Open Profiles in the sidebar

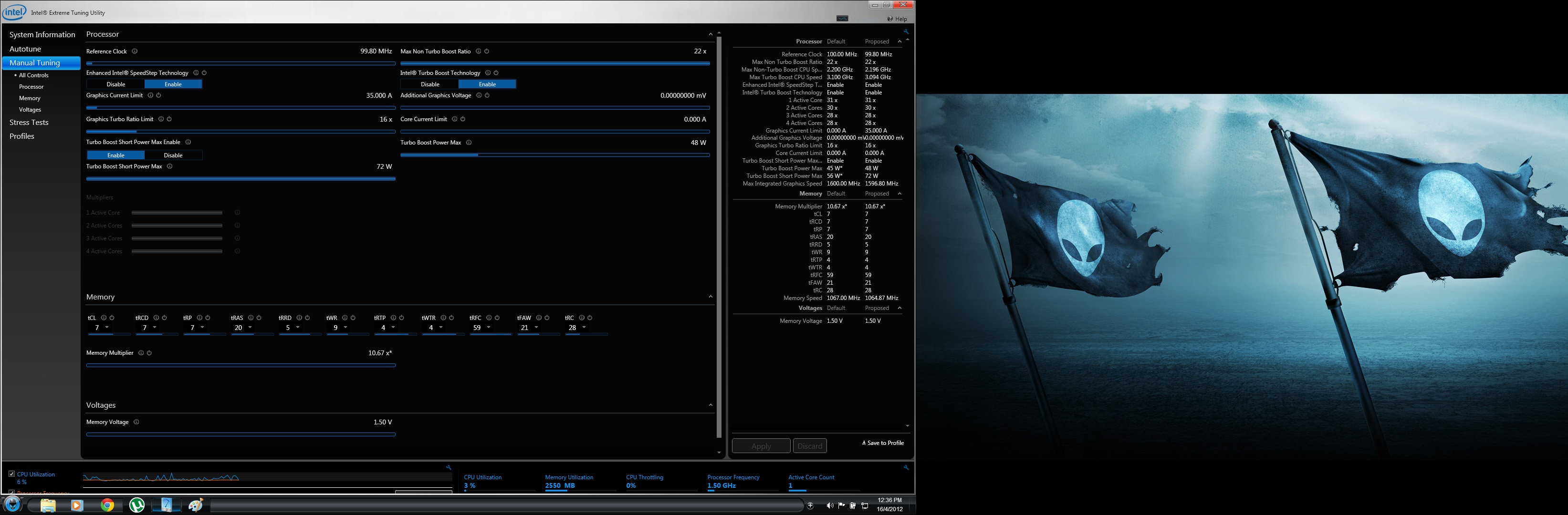coord(21,136)
